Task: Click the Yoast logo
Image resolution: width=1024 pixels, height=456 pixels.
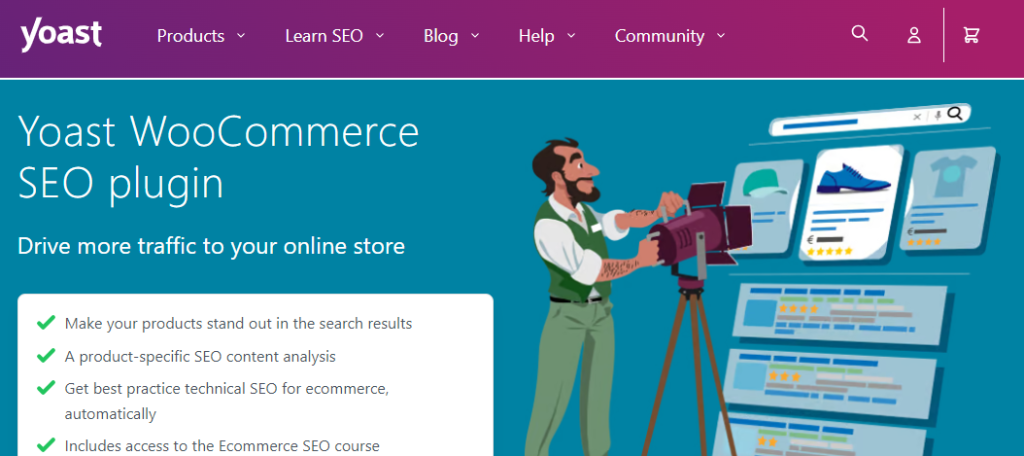Action: tap(61, 36)
